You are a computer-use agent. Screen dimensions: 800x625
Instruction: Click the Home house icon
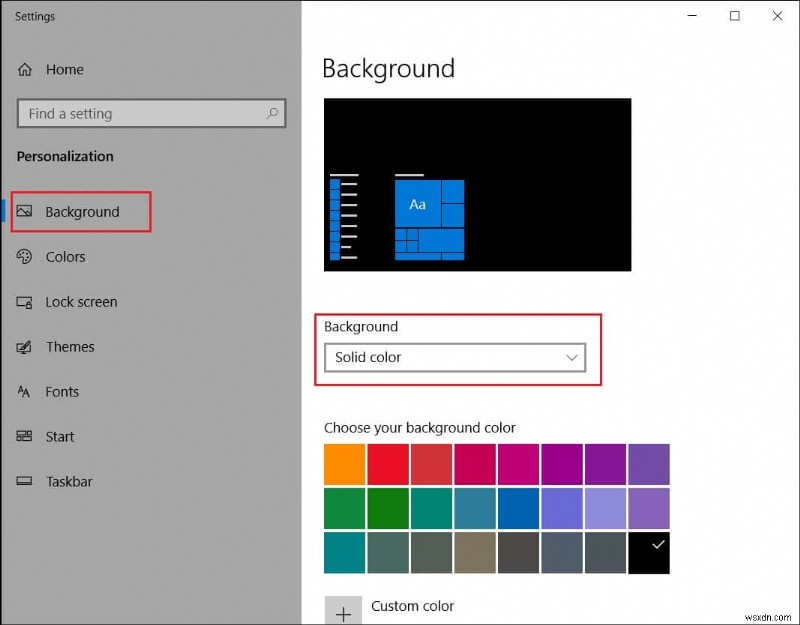click(24, 69)
